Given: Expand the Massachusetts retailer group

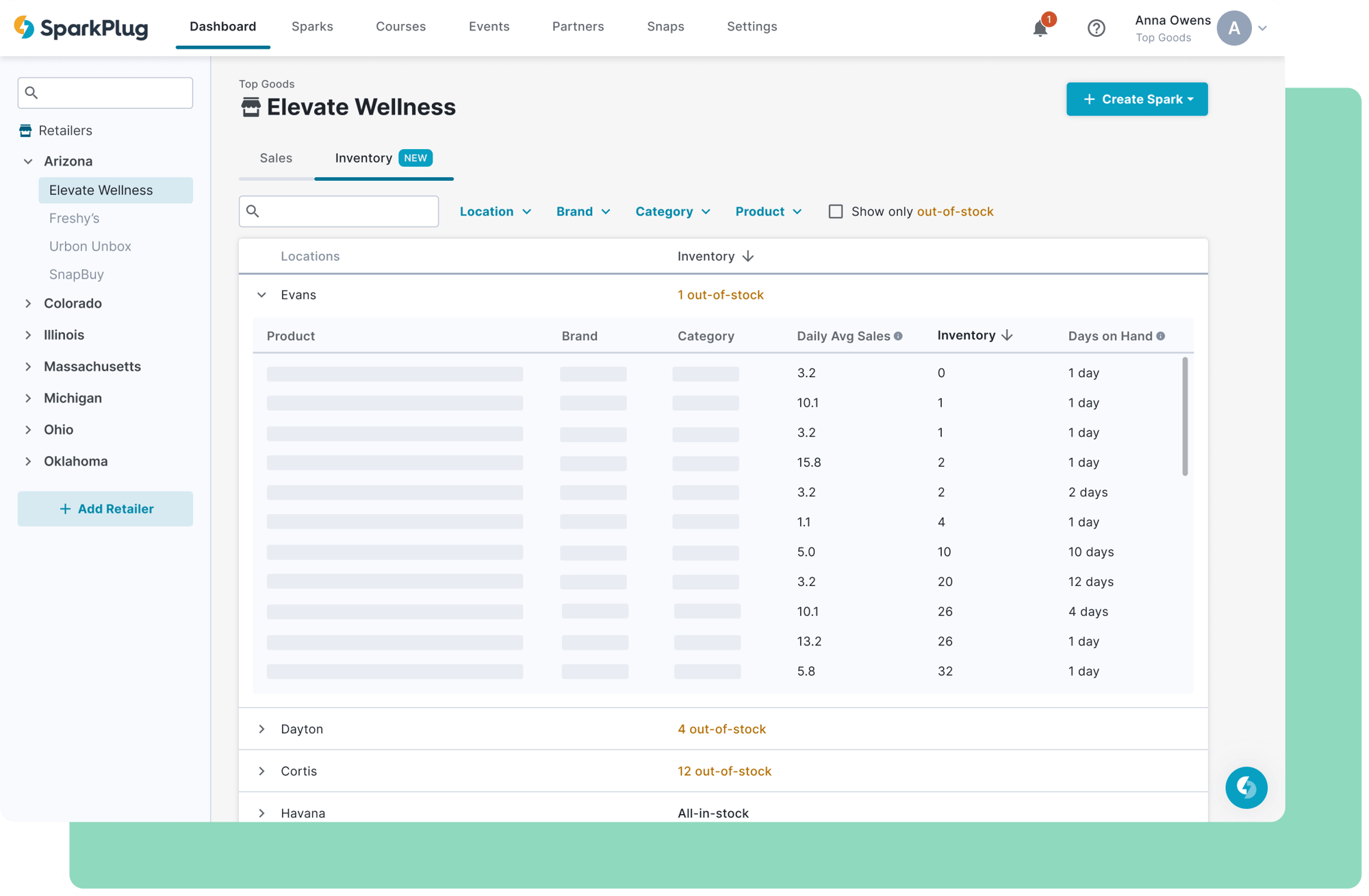Looking at the screenshot, I should coord(28,366).
